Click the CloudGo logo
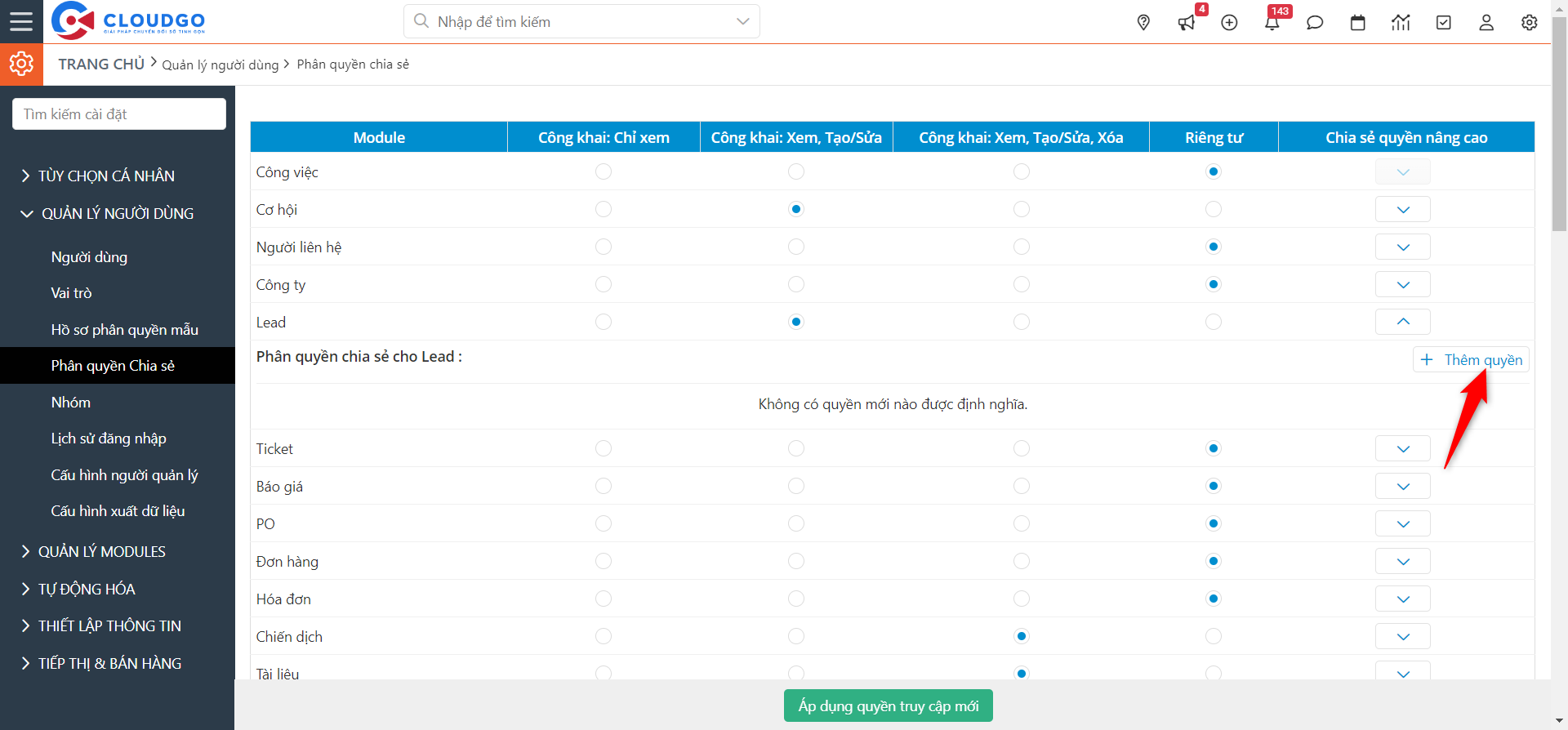 (x=128, y=21)
